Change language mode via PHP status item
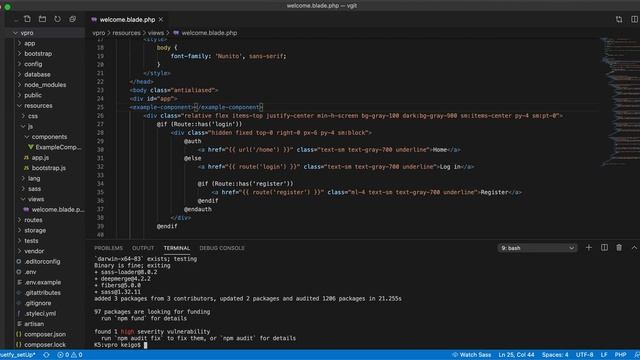Screen dimensions: 640x360 (x=620, y=355)
